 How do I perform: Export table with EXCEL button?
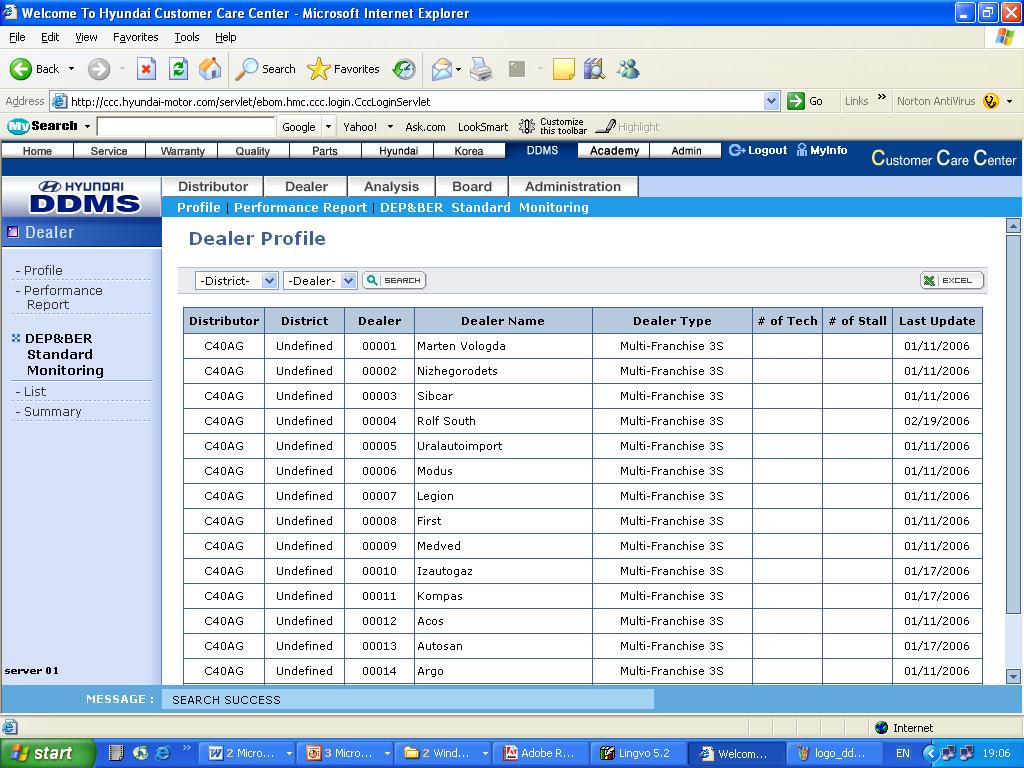(952, 280)
